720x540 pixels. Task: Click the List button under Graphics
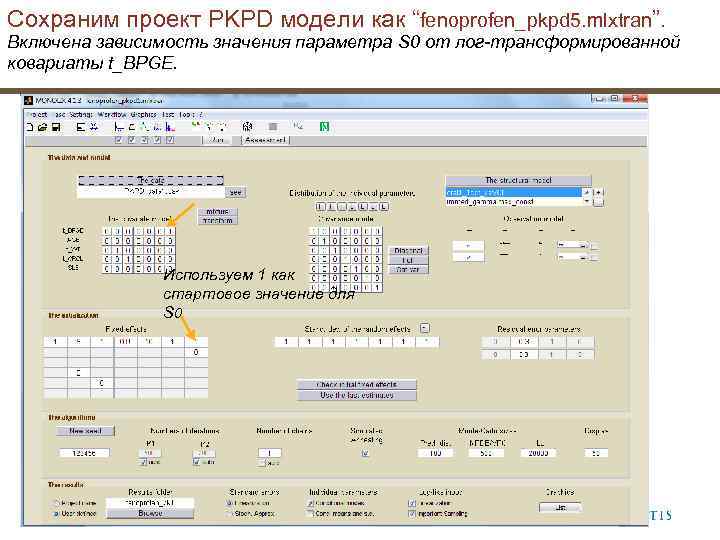point(560,507)
